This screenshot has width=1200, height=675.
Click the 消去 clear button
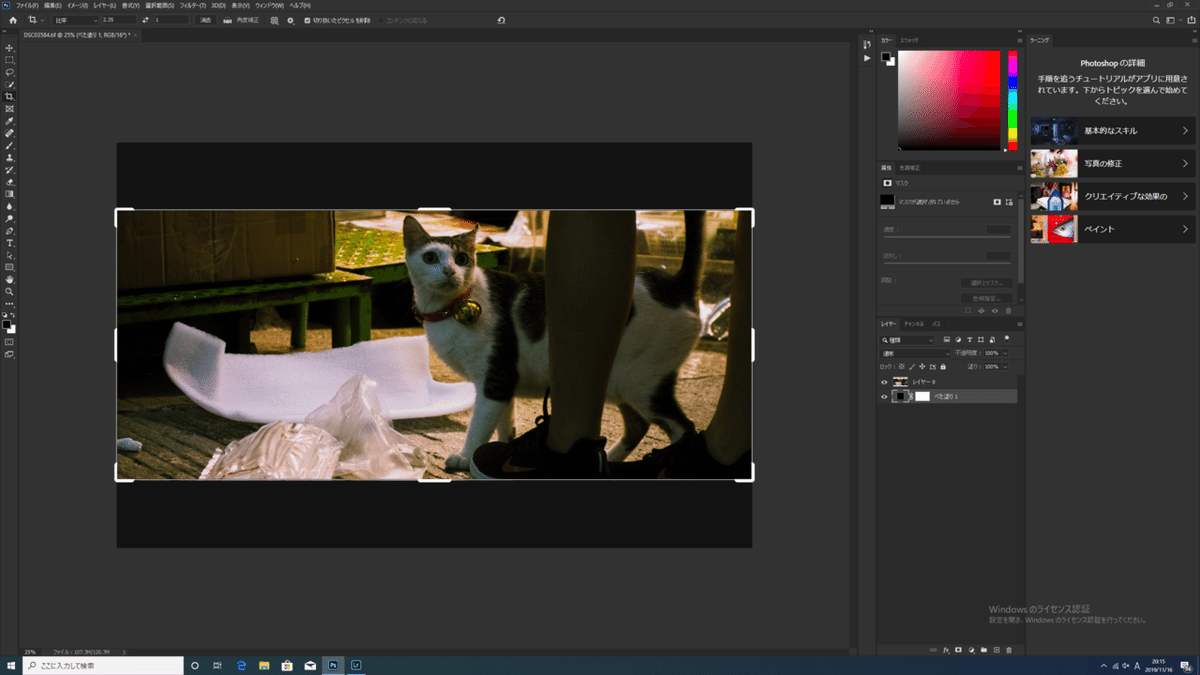coord(205,20)
